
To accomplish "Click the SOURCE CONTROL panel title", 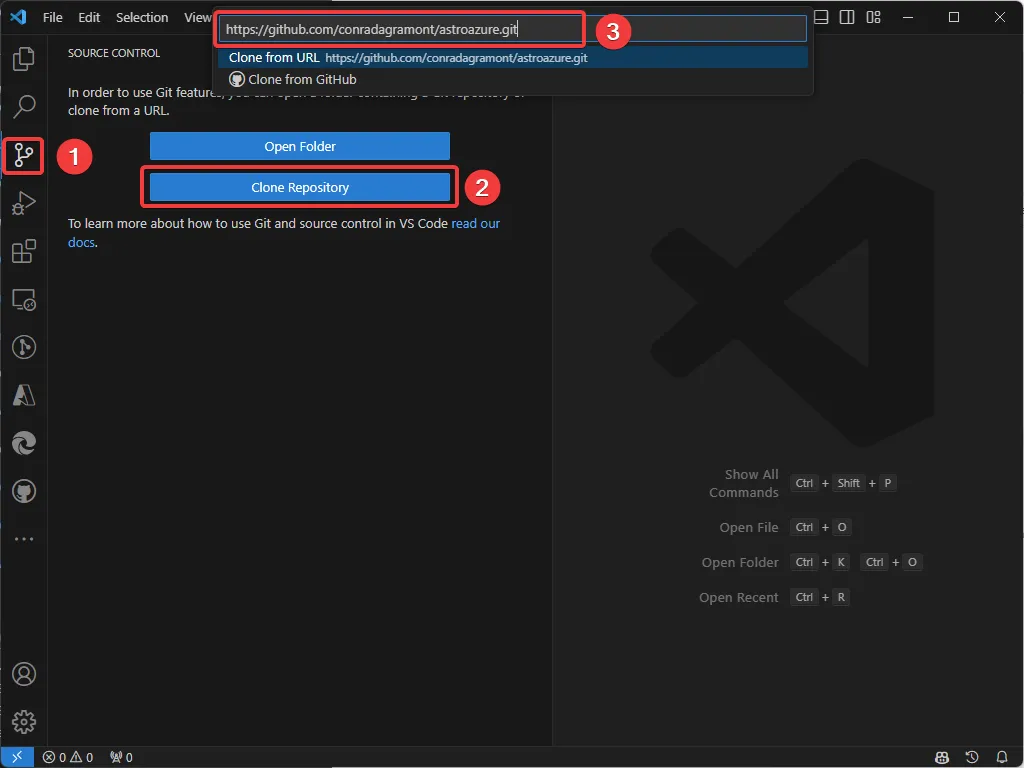I will [114, 53].
